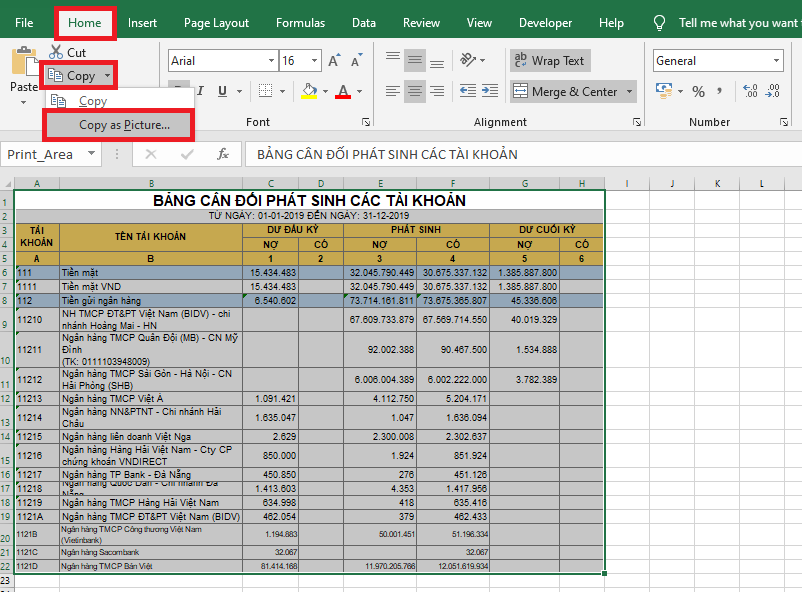Click the Percent Style icon
Viewport: 802px width, 592px height.
pyautogui.click(x=698, y=92)
